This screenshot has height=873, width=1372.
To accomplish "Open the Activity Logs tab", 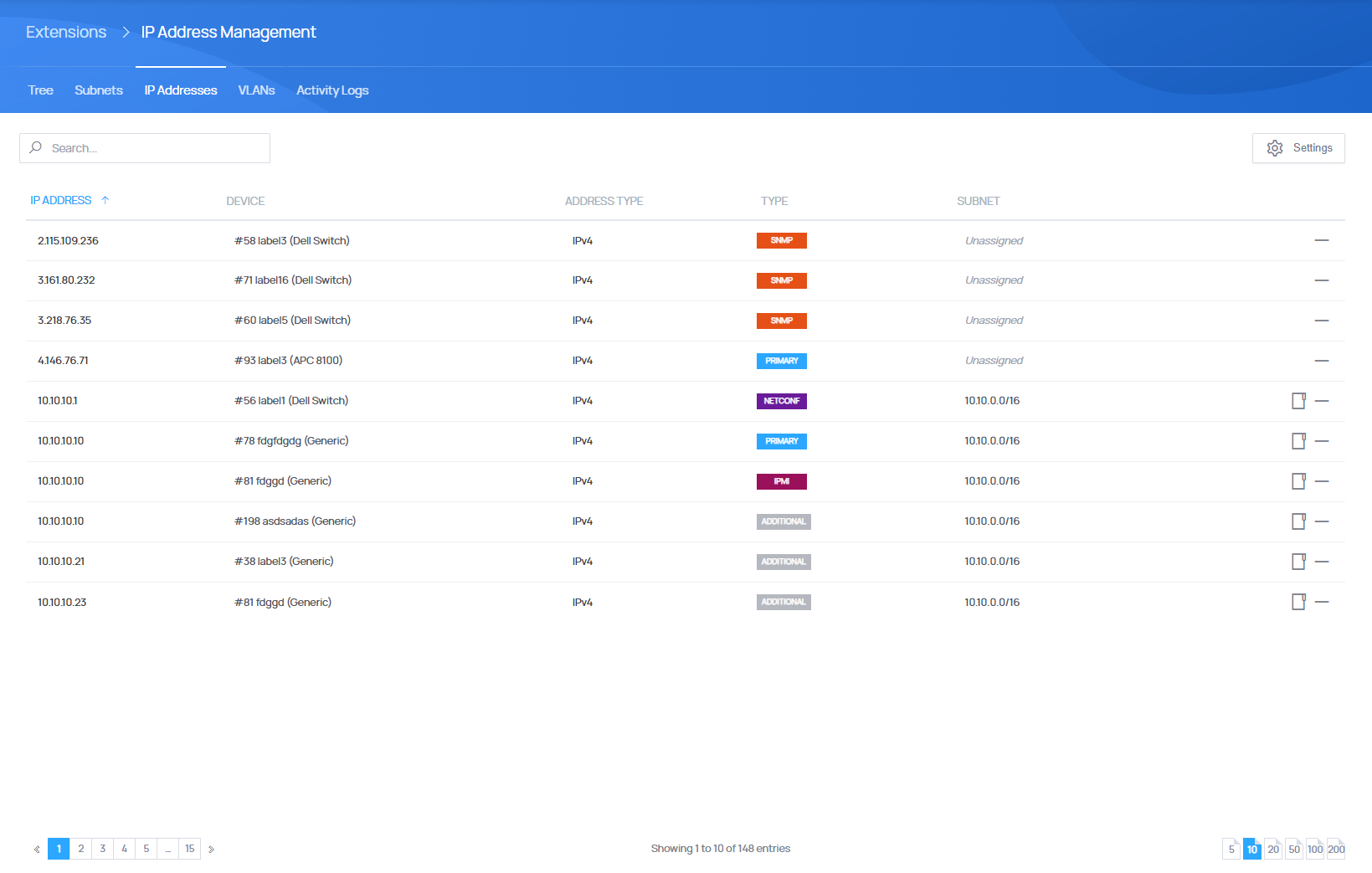I will pos(332,90).
